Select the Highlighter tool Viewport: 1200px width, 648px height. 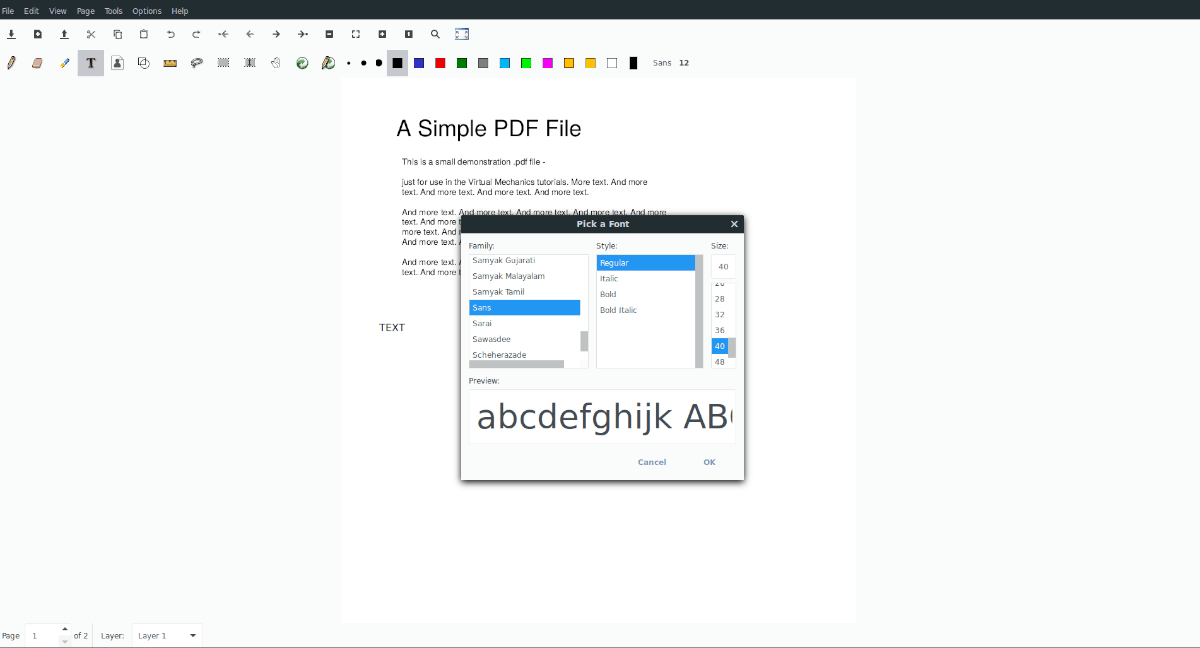point(65,63)
